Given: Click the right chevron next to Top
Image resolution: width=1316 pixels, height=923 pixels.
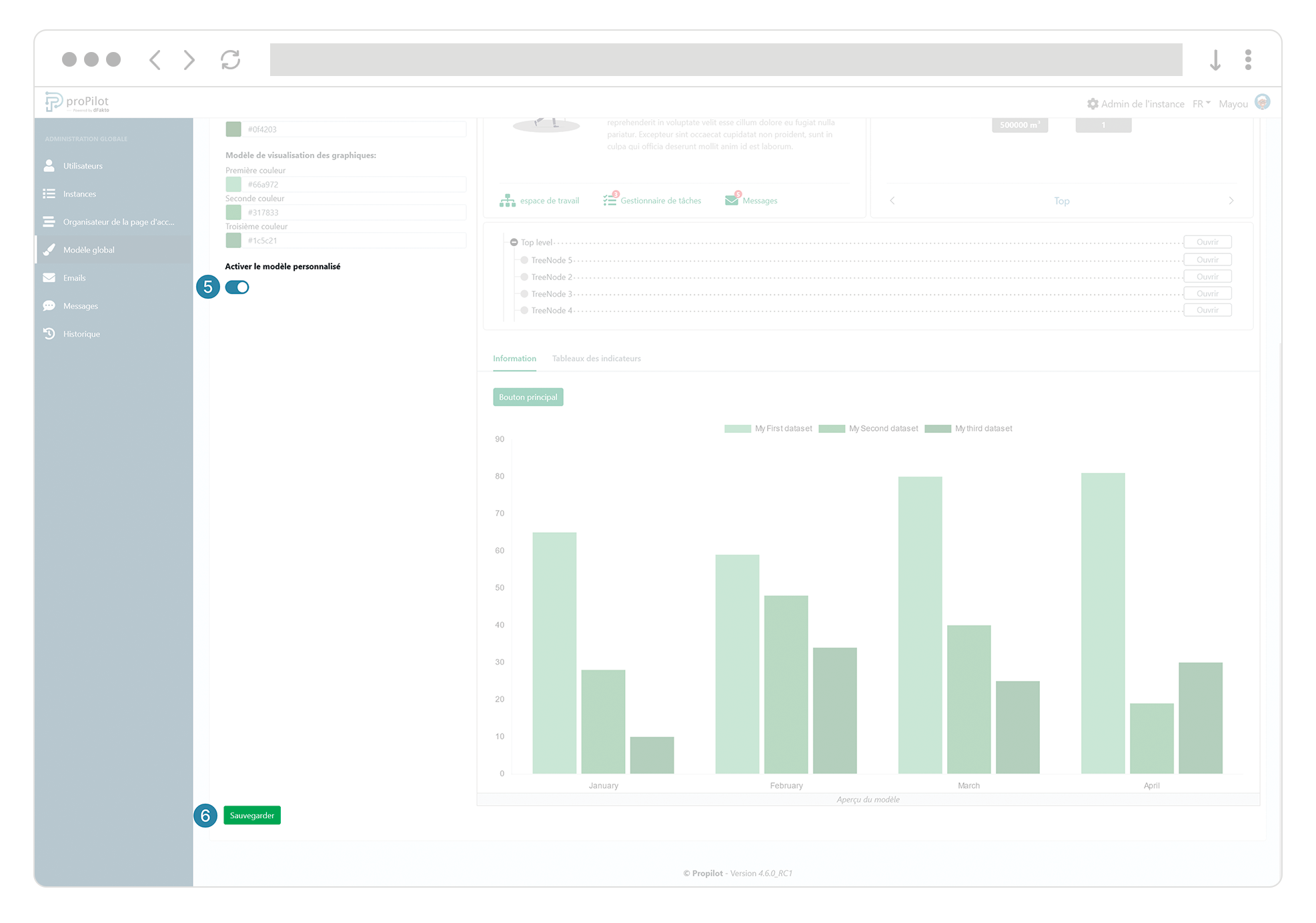Looking at the screenshot, I should point(1231,201).
